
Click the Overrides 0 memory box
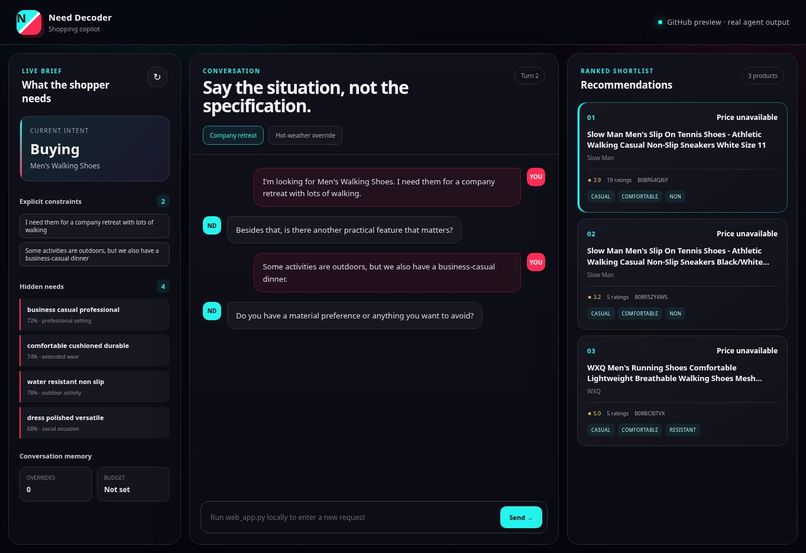56,484
